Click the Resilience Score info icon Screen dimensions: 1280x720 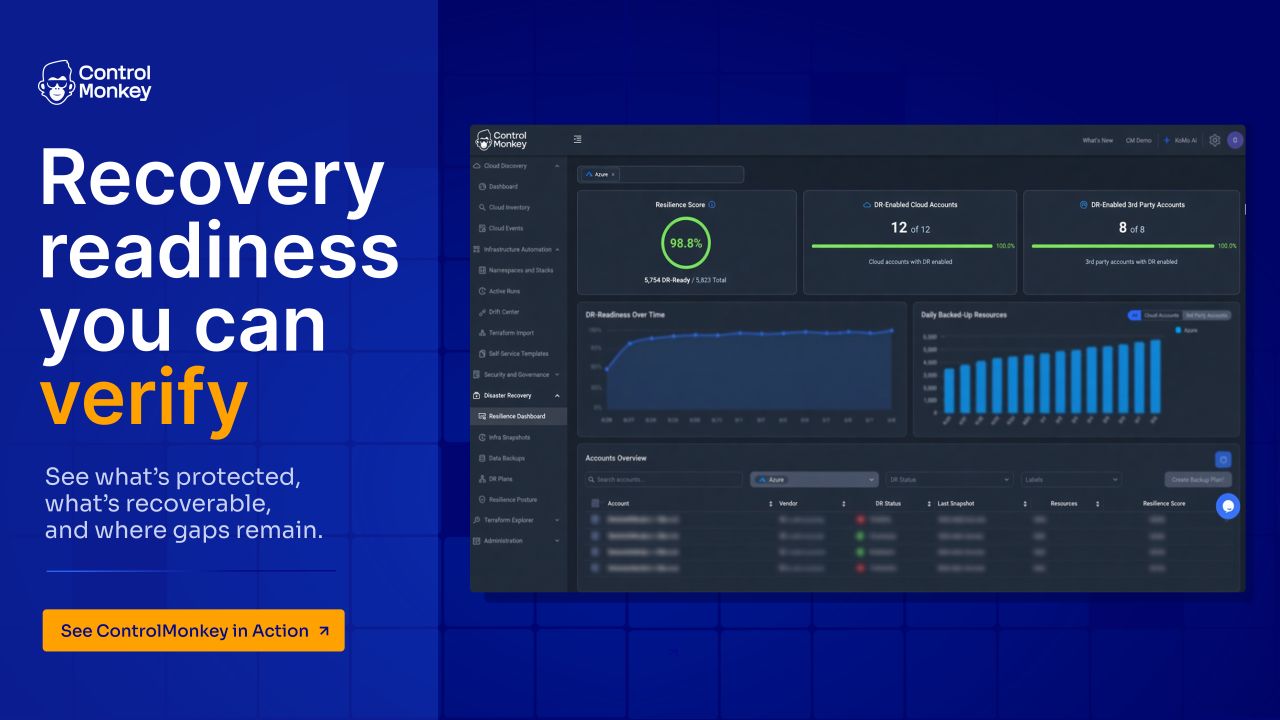click(712, 205)
